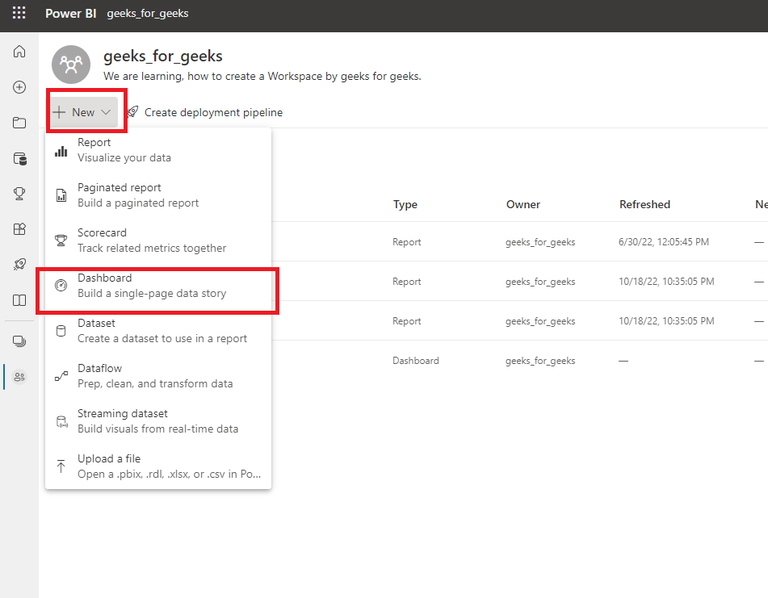Click the Report bar chart icon
The width and height of the screenshot is (768, 598).
[x=61, y=151]
